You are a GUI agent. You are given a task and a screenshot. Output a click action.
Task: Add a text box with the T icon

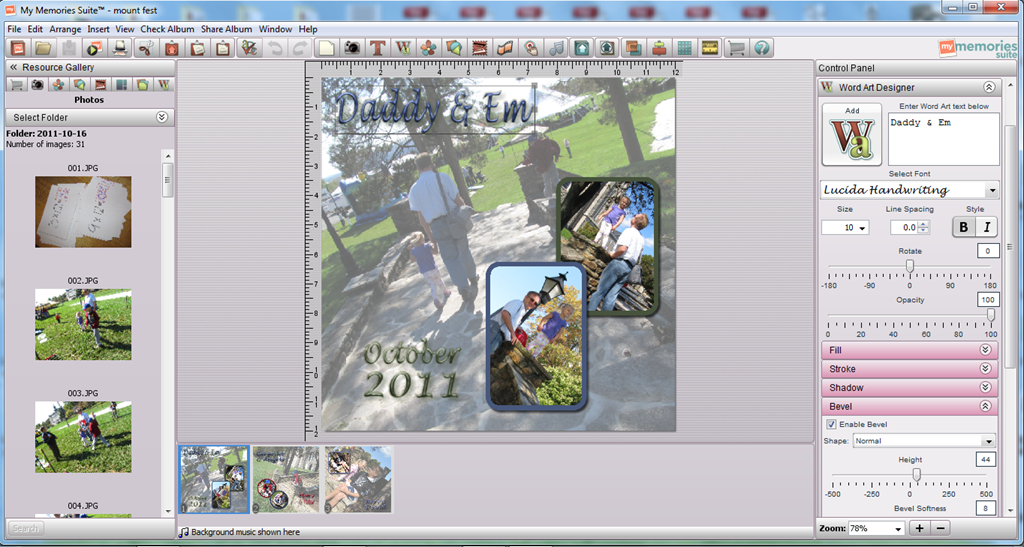377,48
